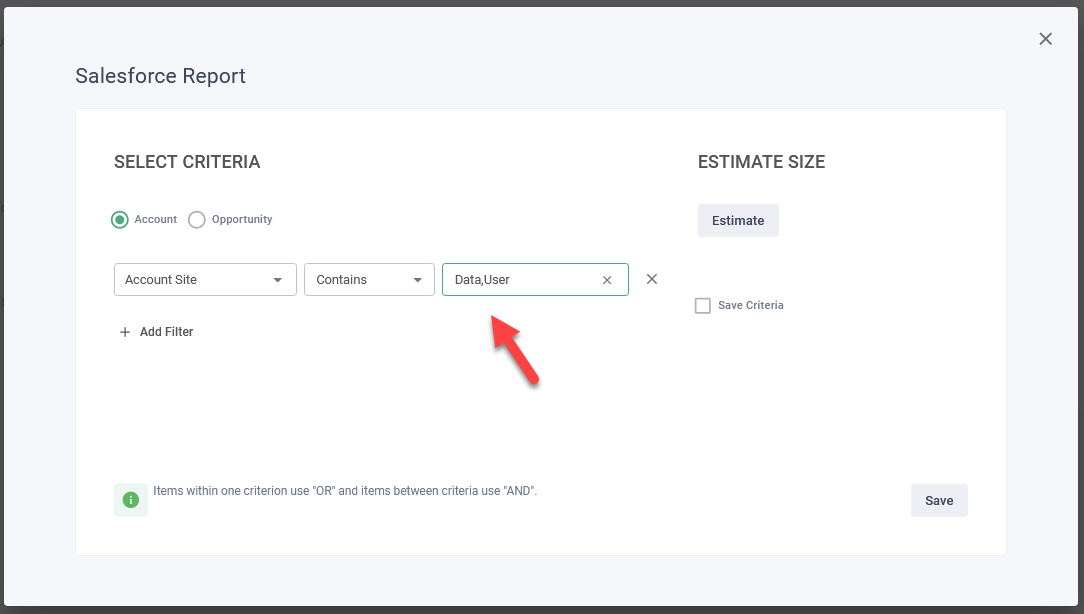The image size is (1084, 614).
Task: Focus the Data,User text input
Action: point(520,280)
